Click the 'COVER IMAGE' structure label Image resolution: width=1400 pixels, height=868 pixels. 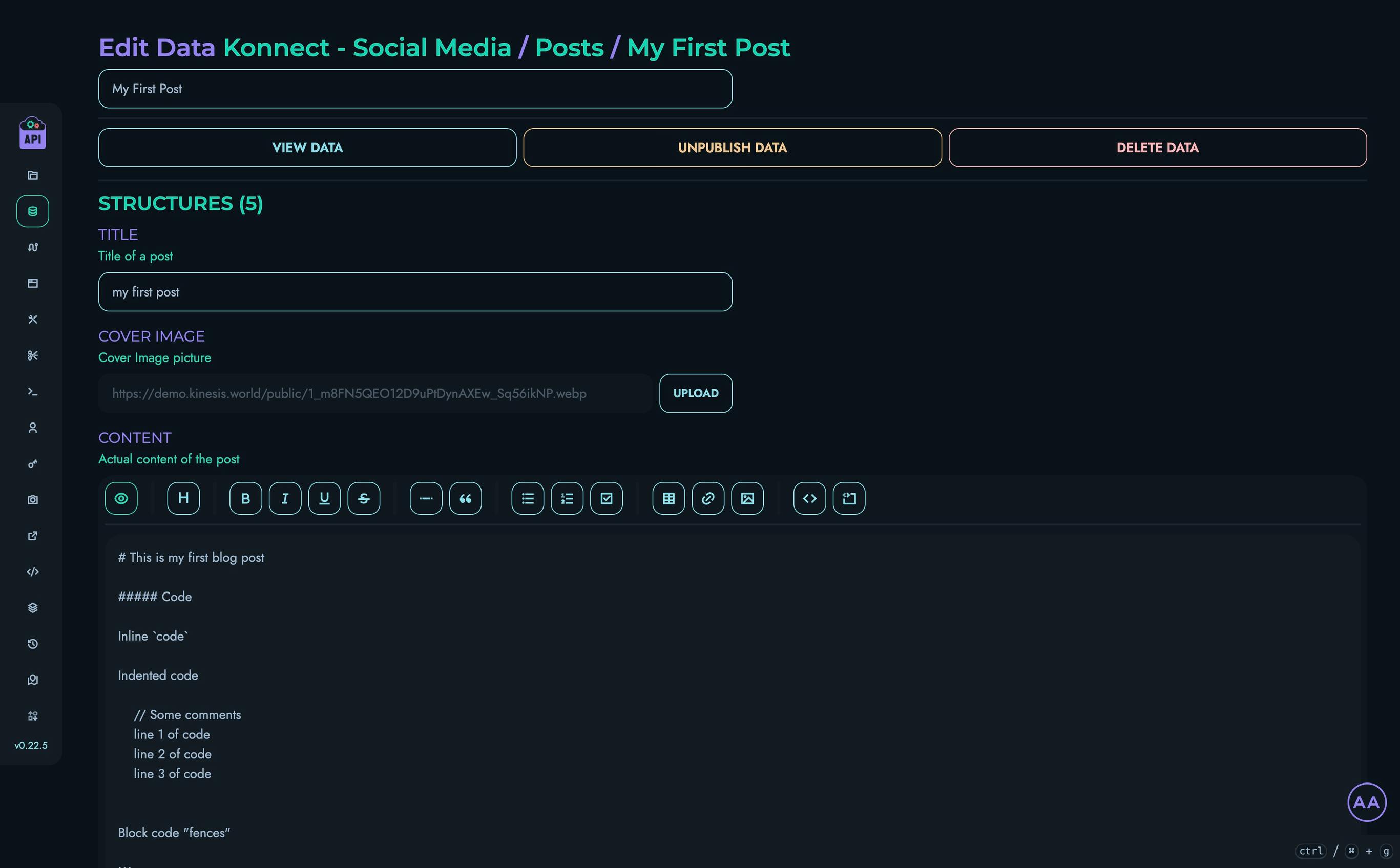point(152,336)
